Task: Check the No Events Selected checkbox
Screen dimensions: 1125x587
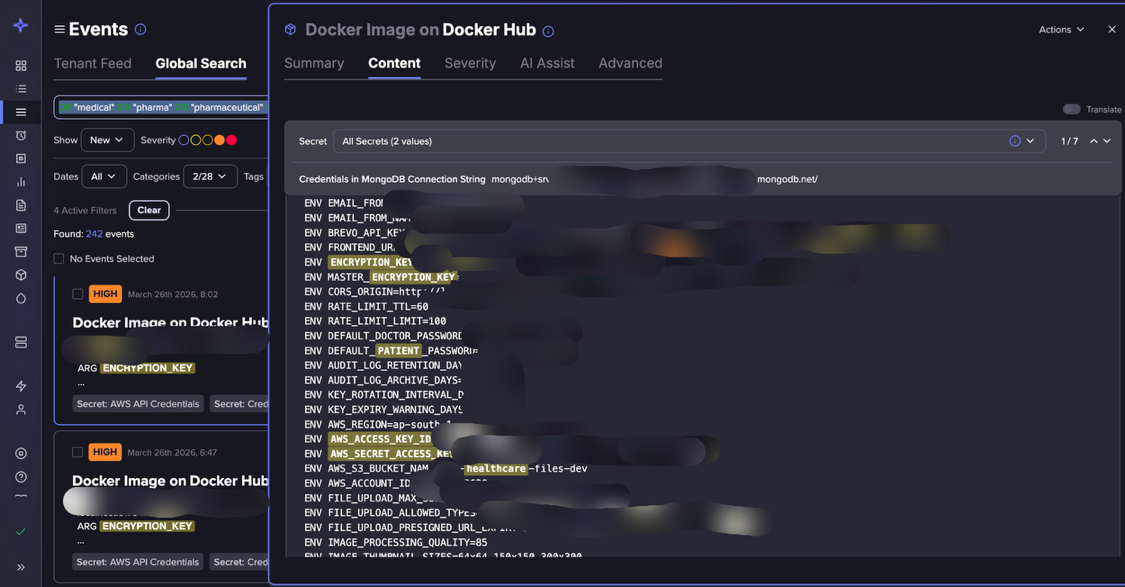Action: click(59, 258)
